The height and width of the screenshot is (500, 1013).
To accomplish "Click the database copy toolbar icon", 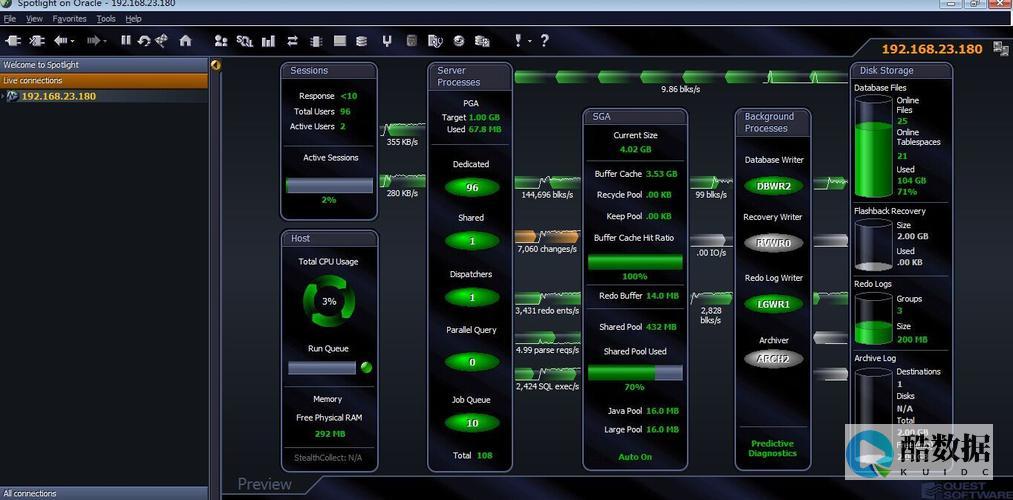I will 482,41.
